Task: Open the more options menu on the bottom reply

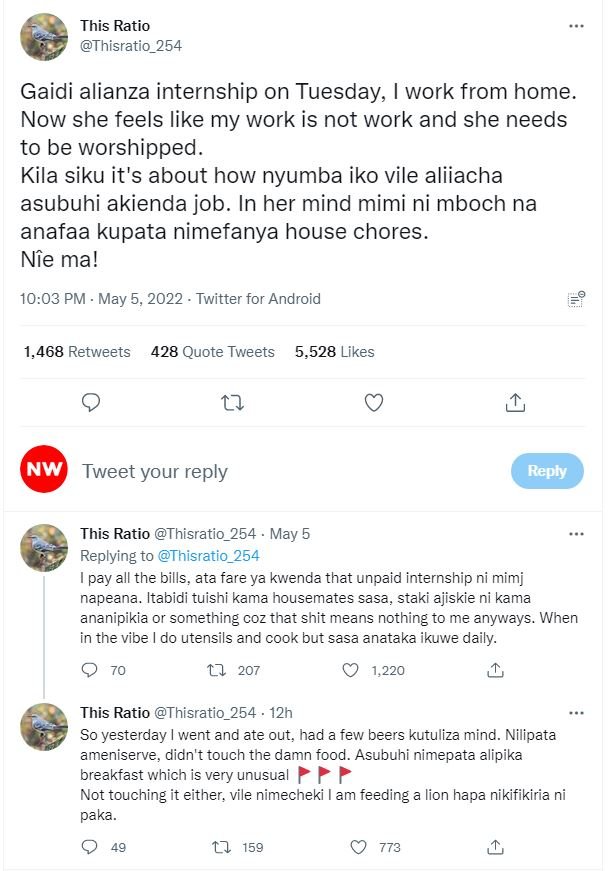Action: [x=578, y=711]
